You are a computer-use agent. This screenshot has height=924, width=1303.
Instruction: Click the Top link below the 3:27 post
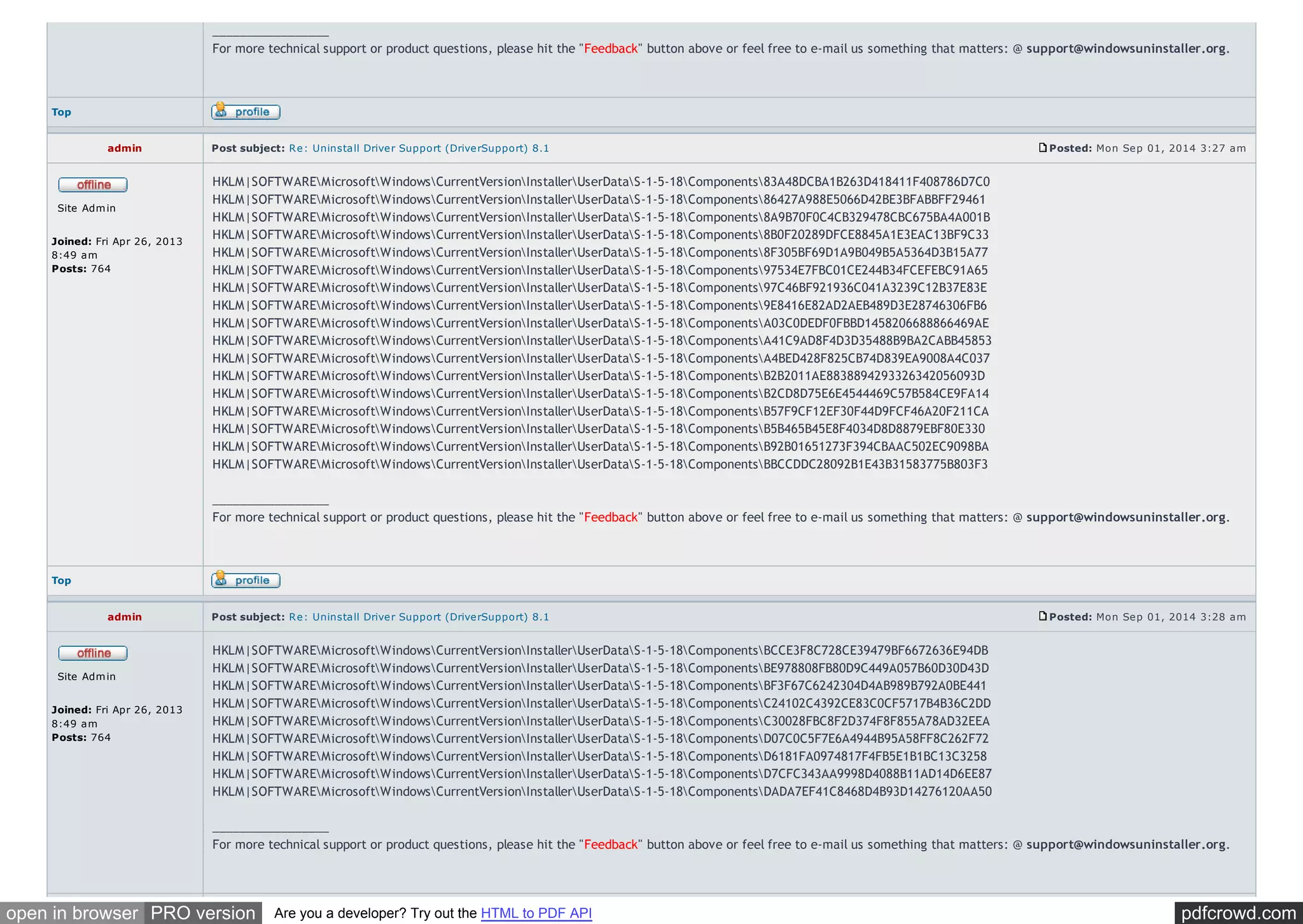click(x=61, y=581)
